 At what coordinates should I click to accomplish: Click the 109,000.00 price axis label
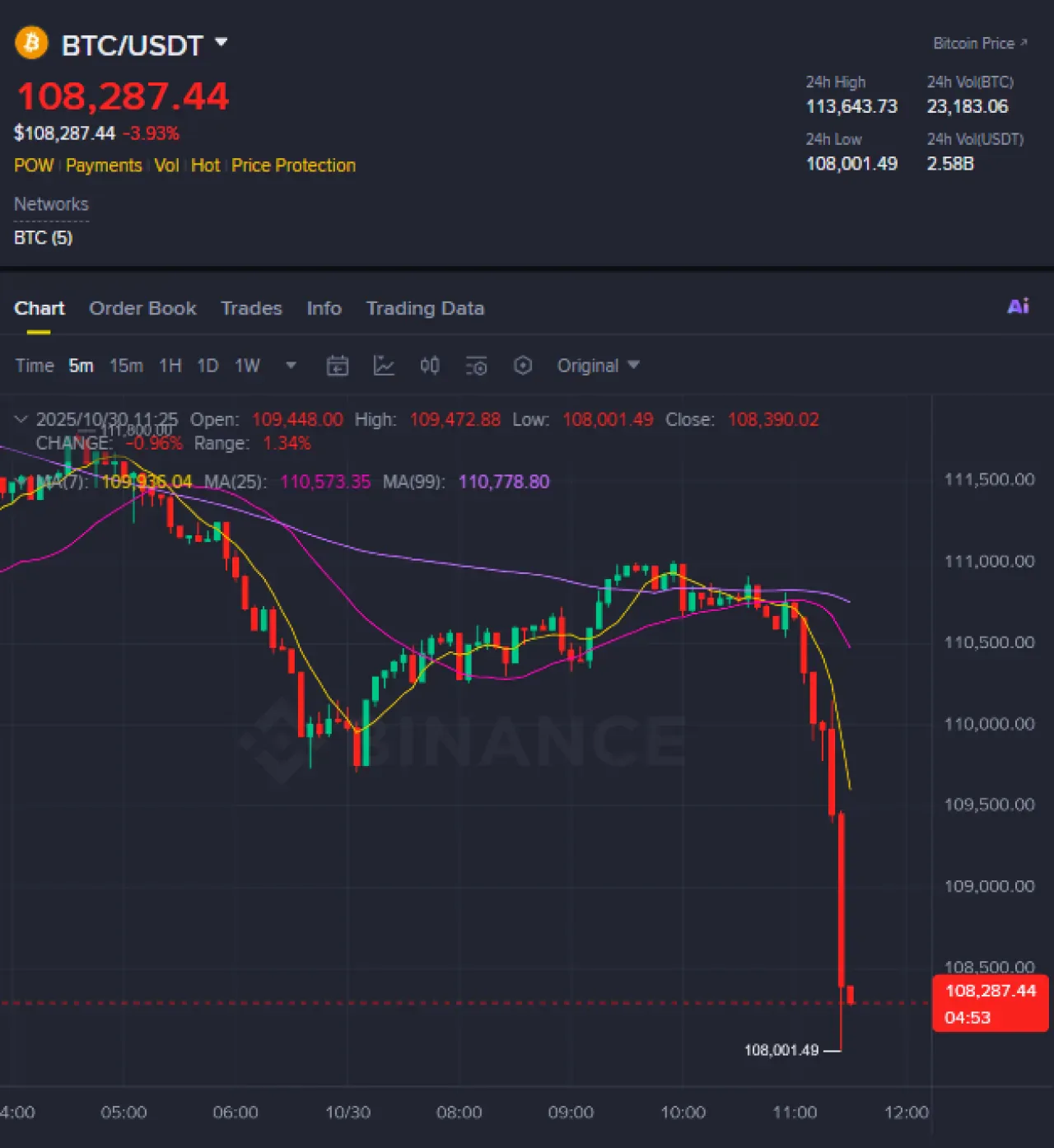point(989,886)
